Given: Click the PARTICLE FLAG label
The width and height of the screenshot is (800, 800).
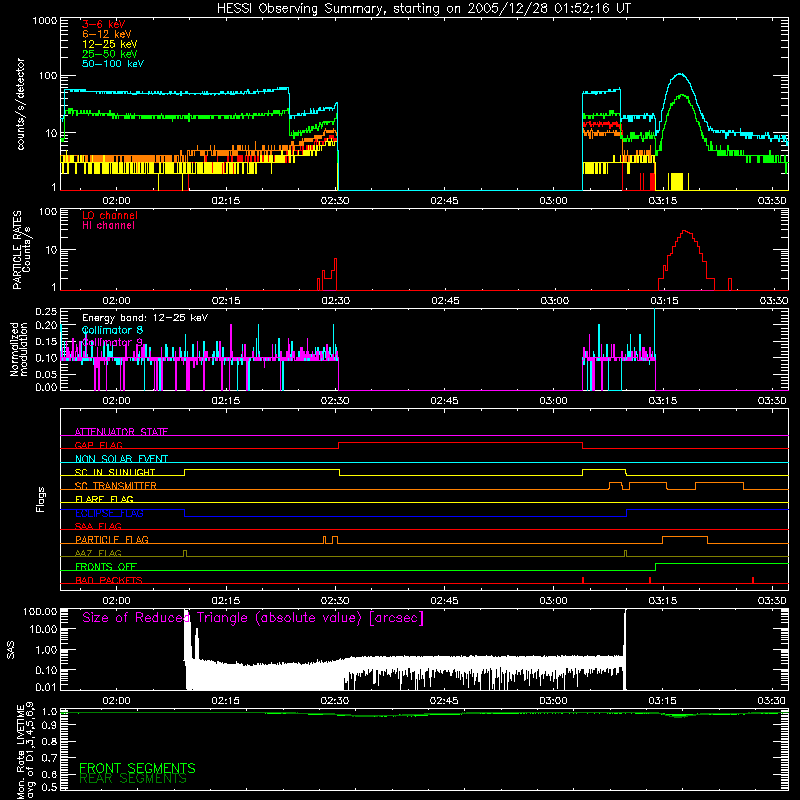Looking at the screenshot, I should [x=112, y=539].
